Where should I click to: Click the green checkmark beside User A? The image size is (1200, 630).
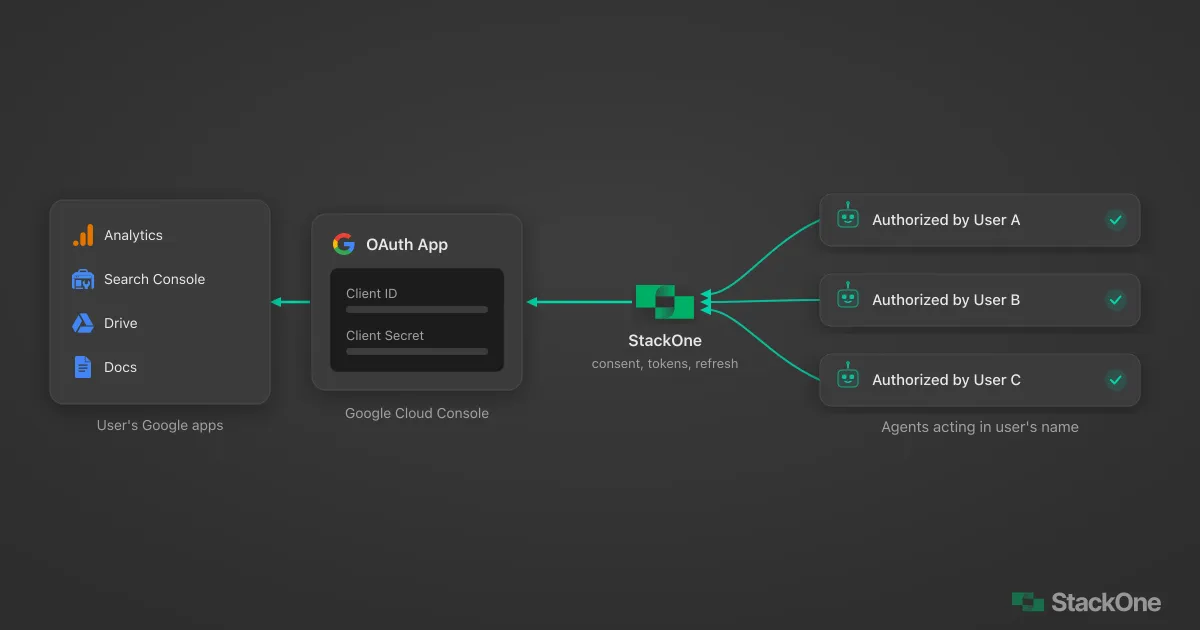(1116, 220)
